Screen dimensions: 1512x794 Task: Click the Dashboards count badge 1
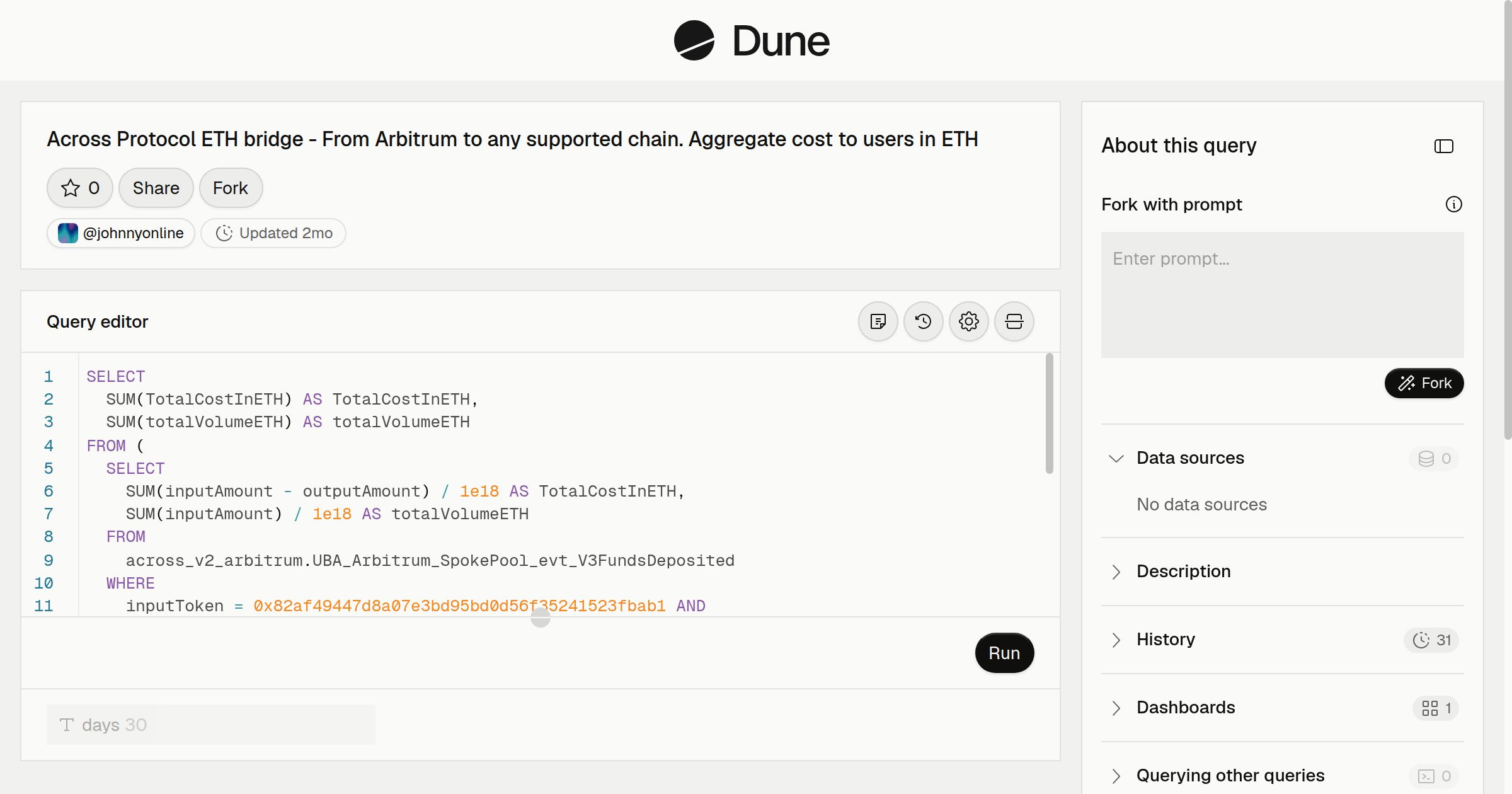coord(1436,708)
